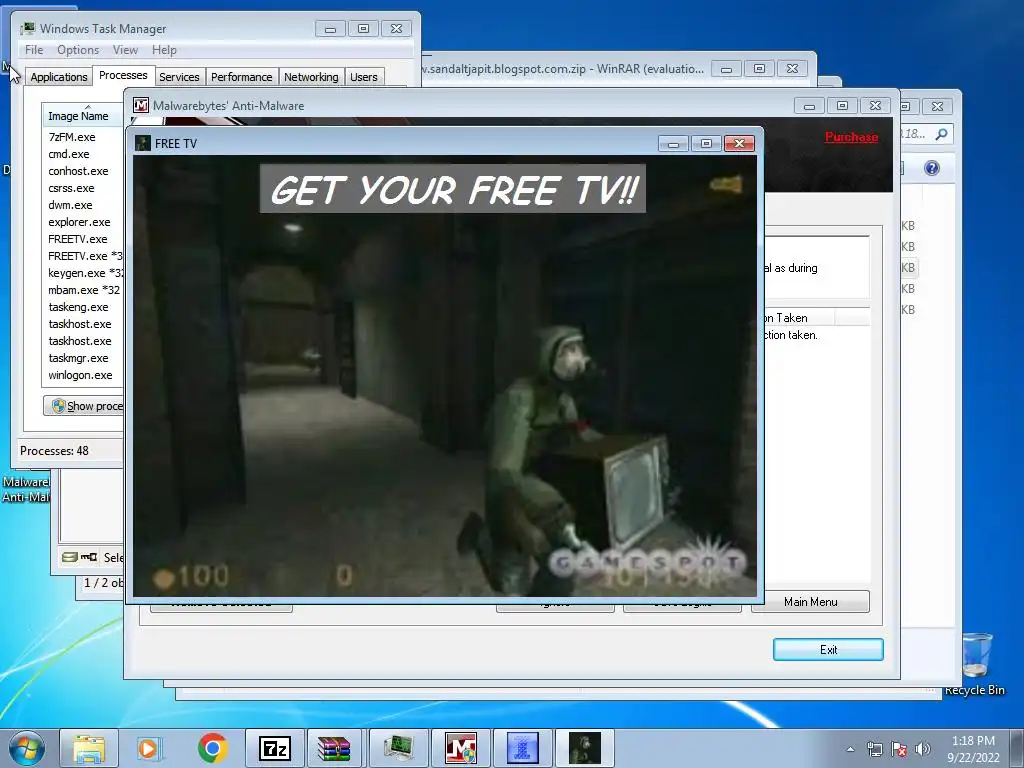Open Help menu in Task Manager
The height and width of the screenshot is (768, 1024).
pos(164,50)
